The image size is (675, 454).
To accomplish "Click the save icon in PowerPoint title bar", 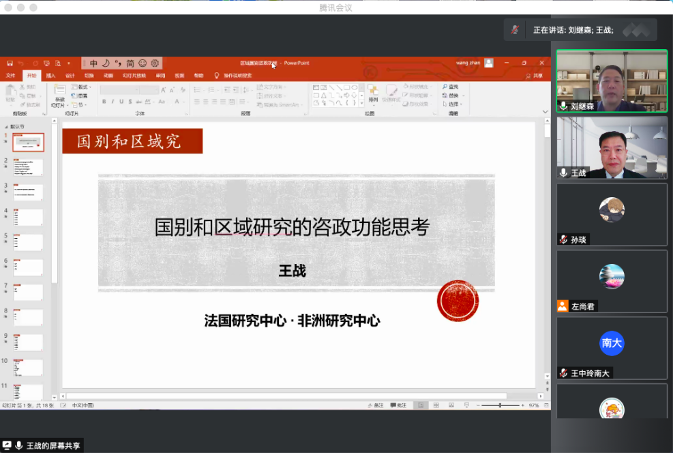I will (x=8, y=63).
